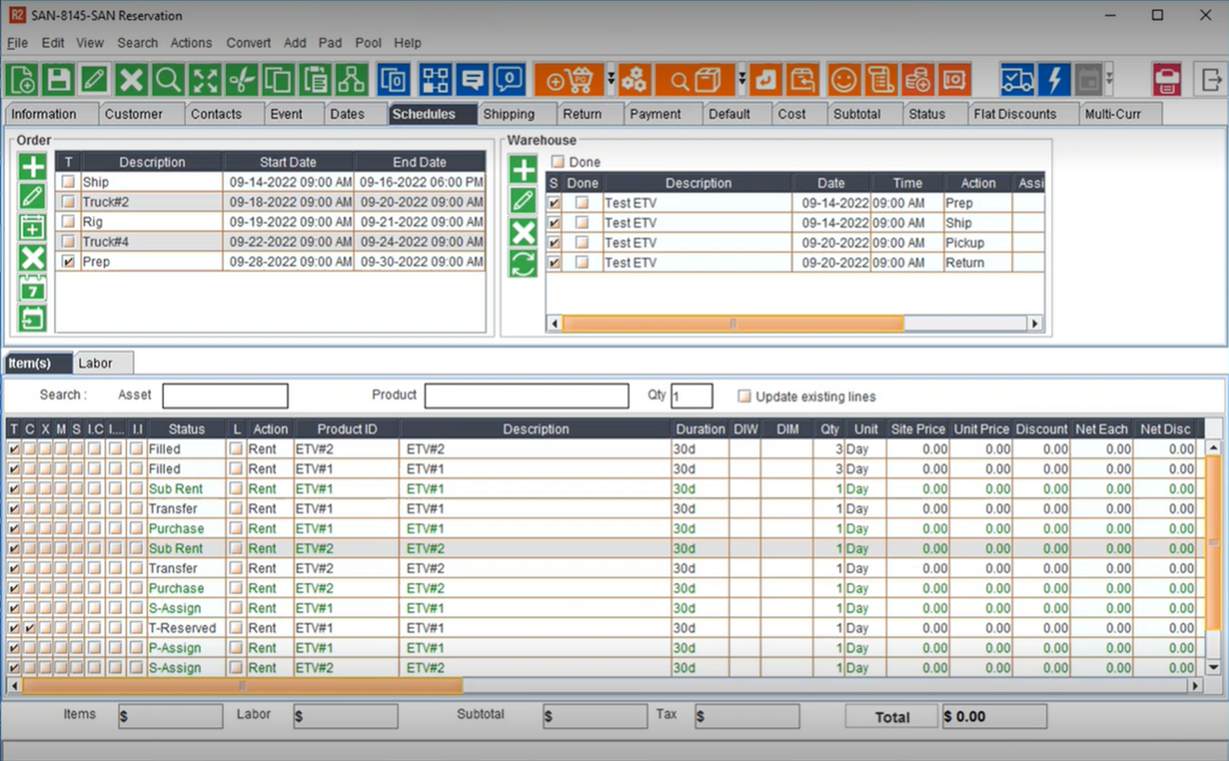
Task: Open dropdown arrow next to search-box icon
Action: click(x=742, y=80)
